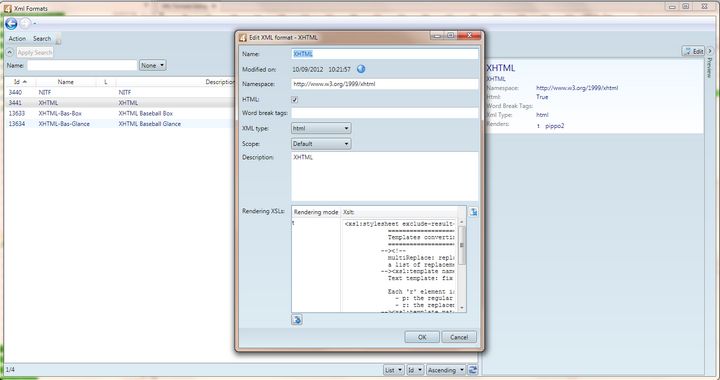Open the Action menu
Viewport: 720px width, 380px height.
click(x=17, y=39)
